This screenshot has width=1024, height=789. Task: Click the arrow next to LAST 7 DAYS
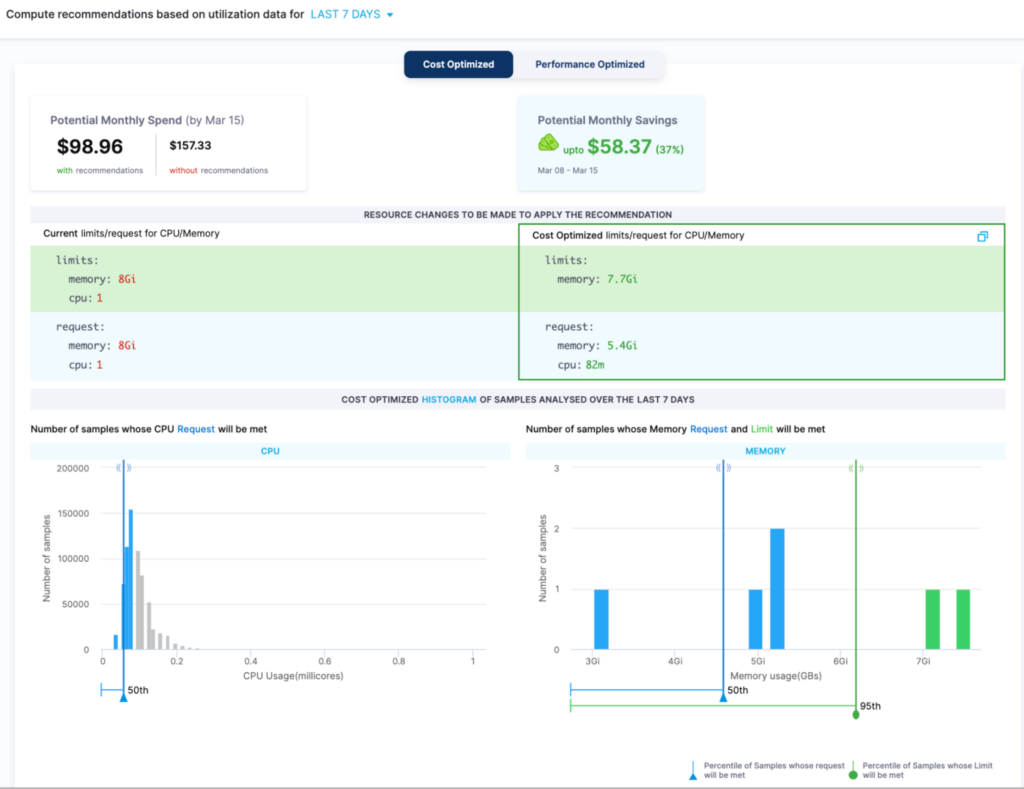click(390, 16)
